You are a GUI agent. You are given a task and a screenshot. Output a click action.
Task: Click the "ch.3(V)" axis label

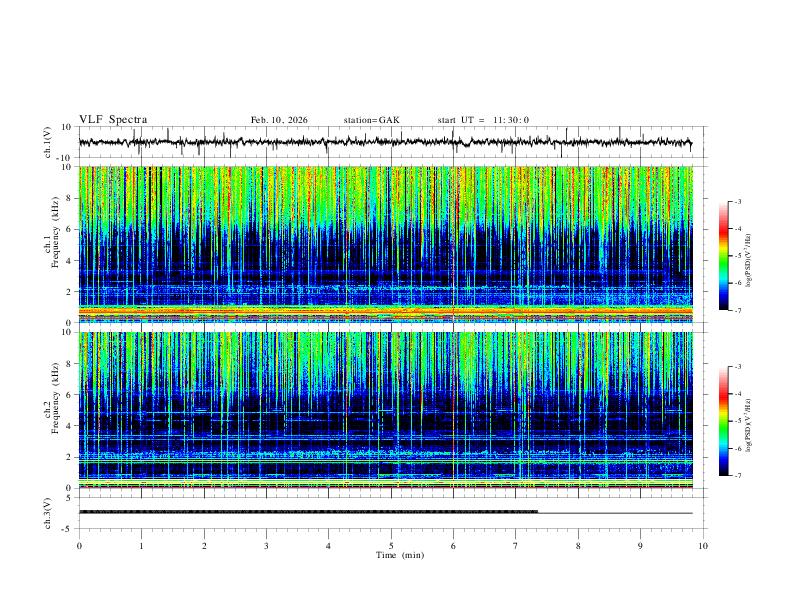(x=48, y=514)
